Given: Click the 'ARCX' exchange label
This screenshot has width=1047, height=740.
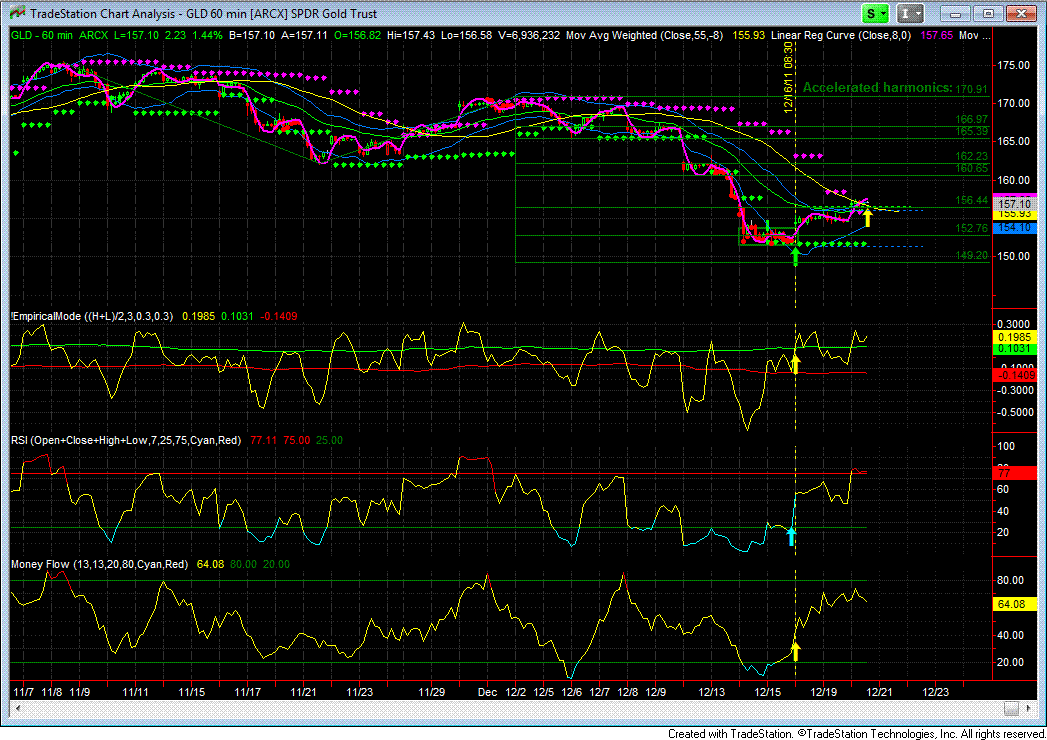Looking at the screenshot, I should (x=93, y=35).
